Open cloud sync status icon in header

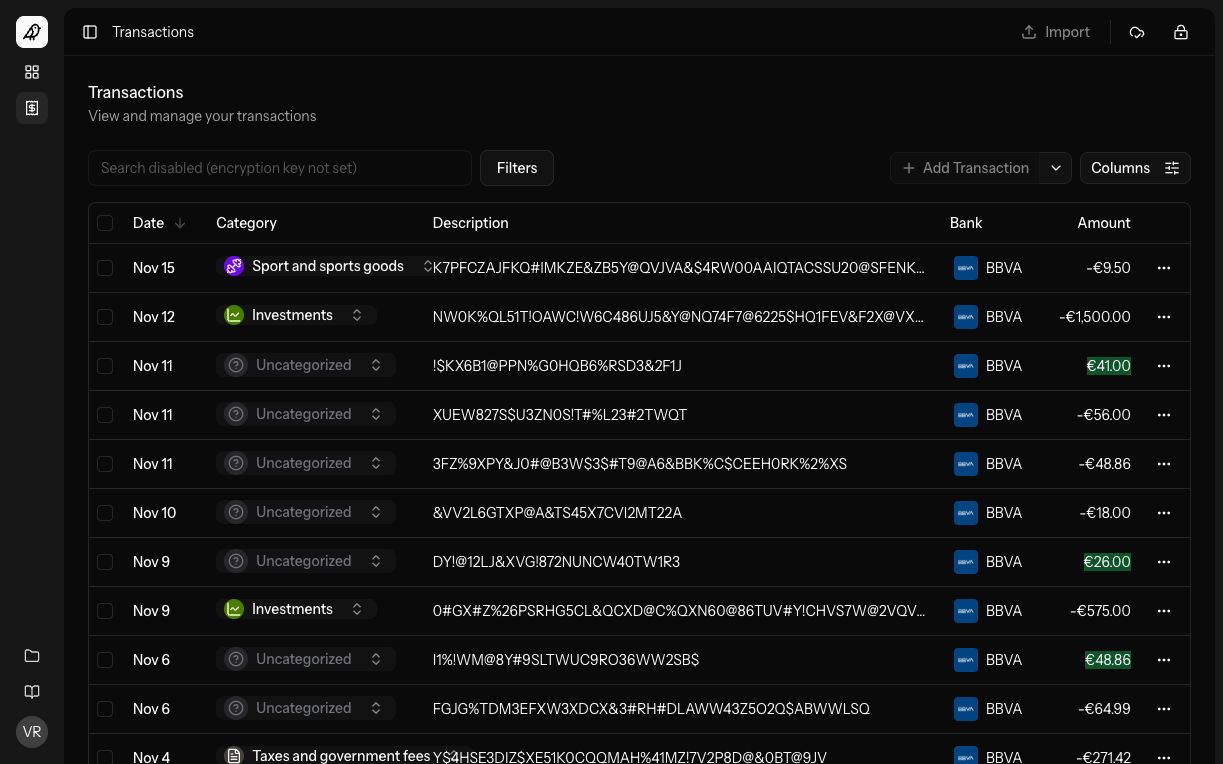[x=1137, y=32]
